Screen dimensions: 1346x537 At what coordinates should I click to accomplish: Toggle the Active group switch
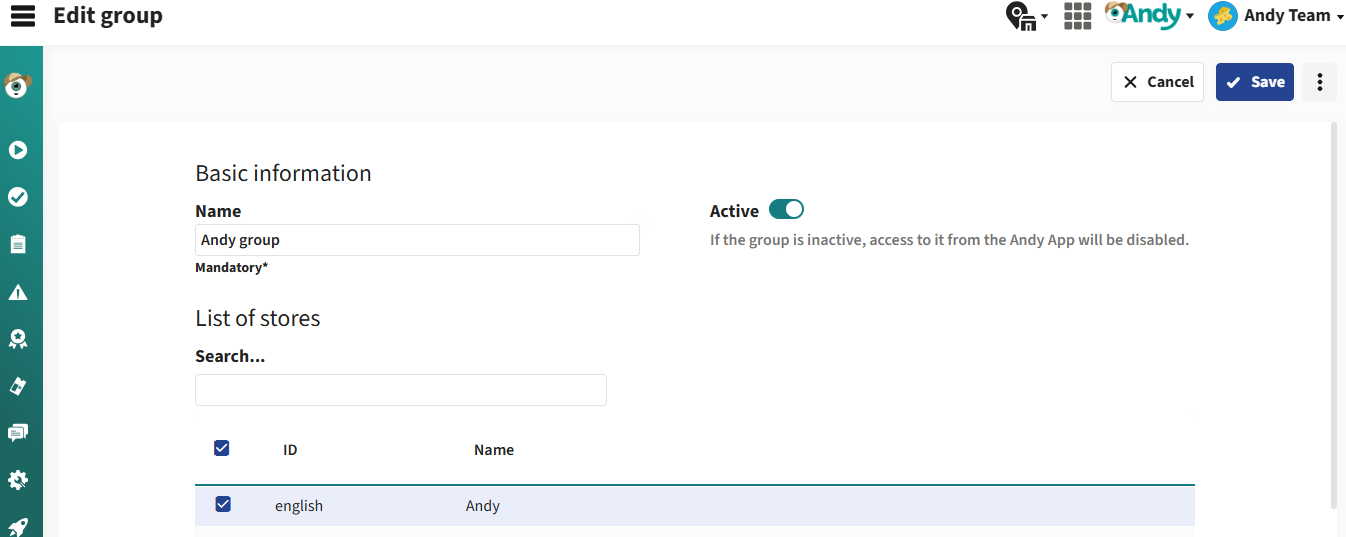[x=786, y=209]
